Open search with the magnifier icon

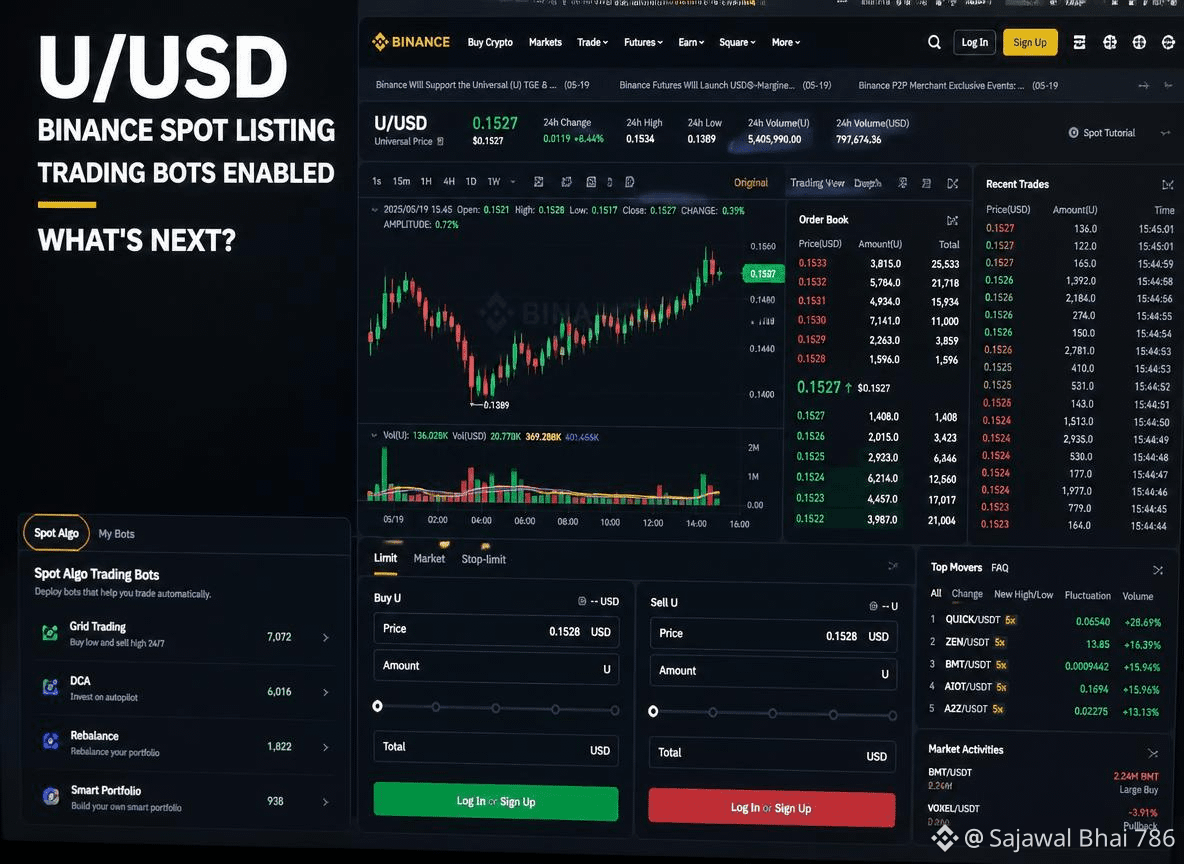(934, 42)
